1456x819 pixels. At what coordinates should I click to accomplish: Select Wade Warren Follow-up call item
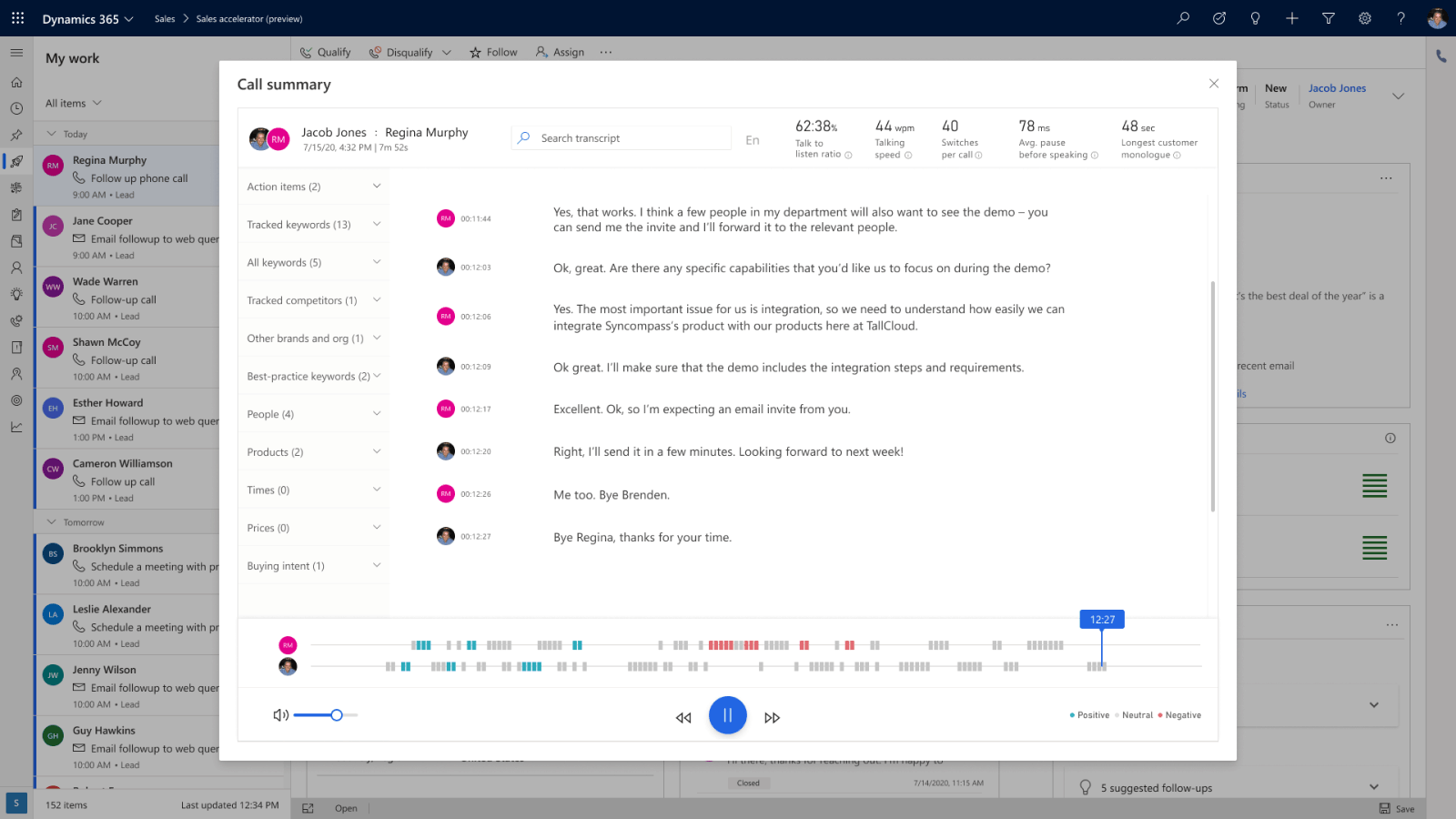coord(127,298)
